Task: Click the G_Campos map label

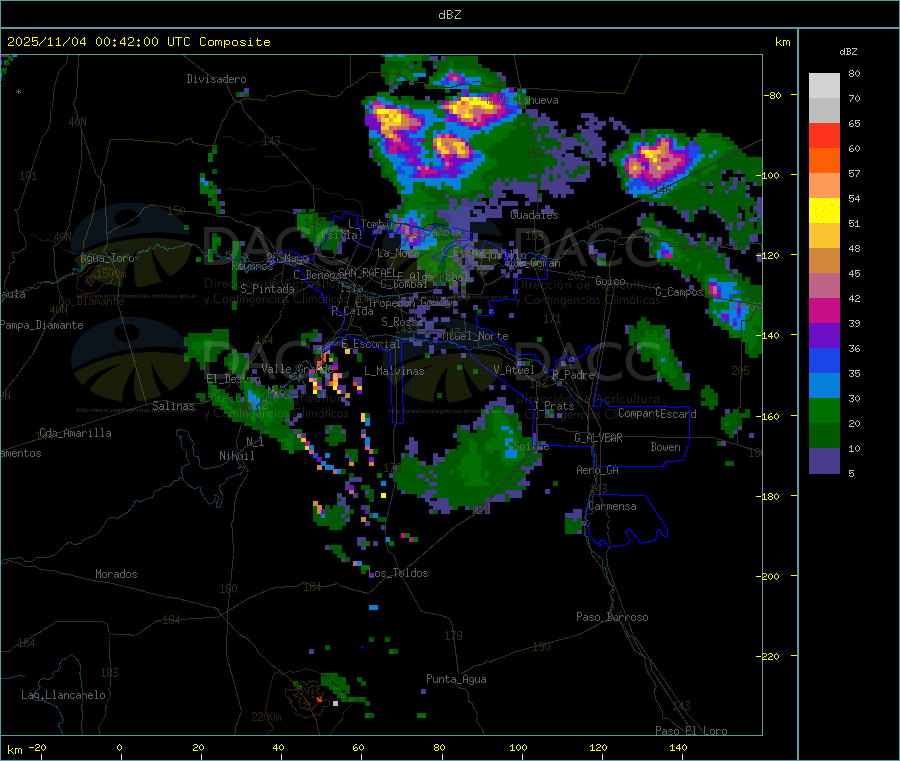Action: [x=679, y=292]
